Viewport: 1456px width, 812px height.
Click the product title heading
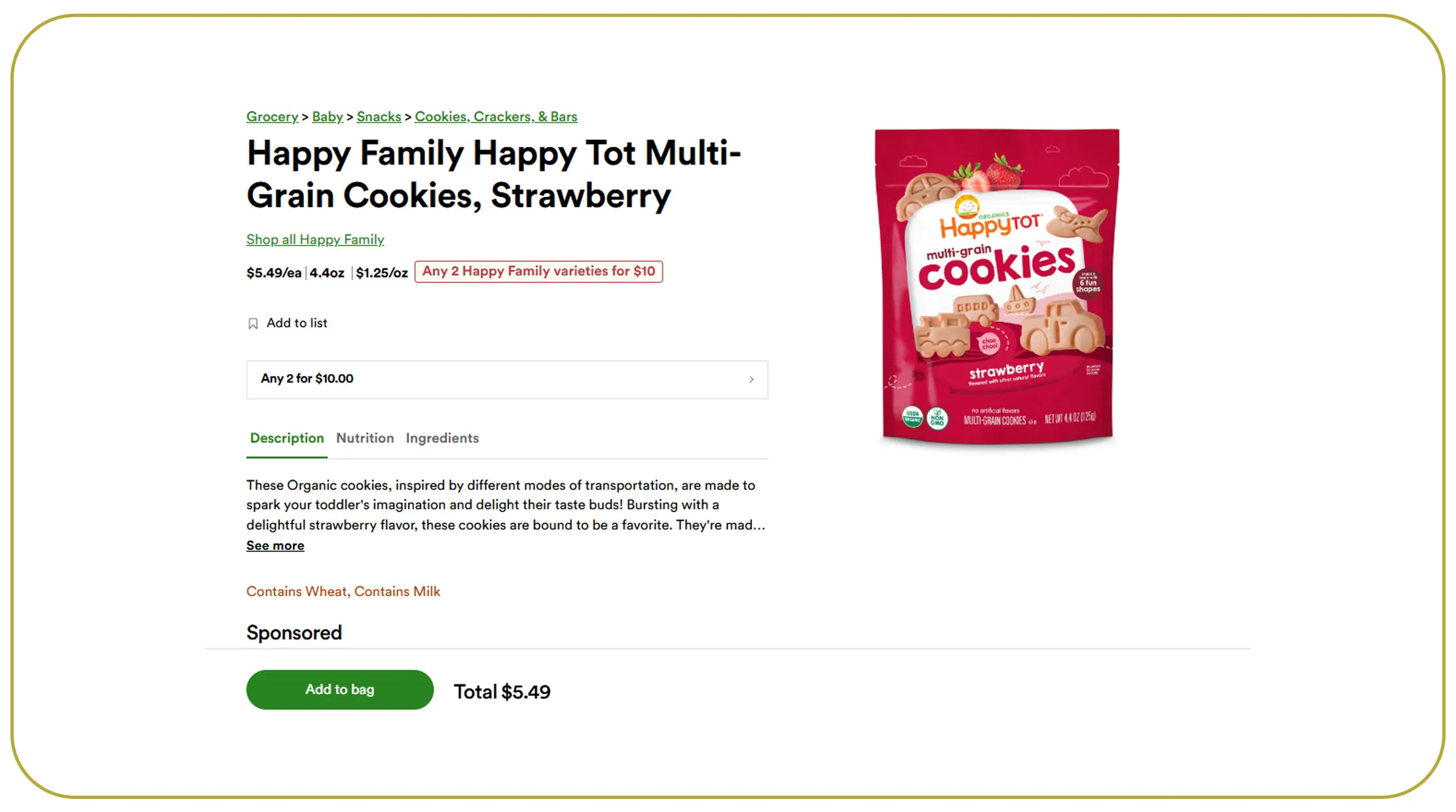[493, 174]
